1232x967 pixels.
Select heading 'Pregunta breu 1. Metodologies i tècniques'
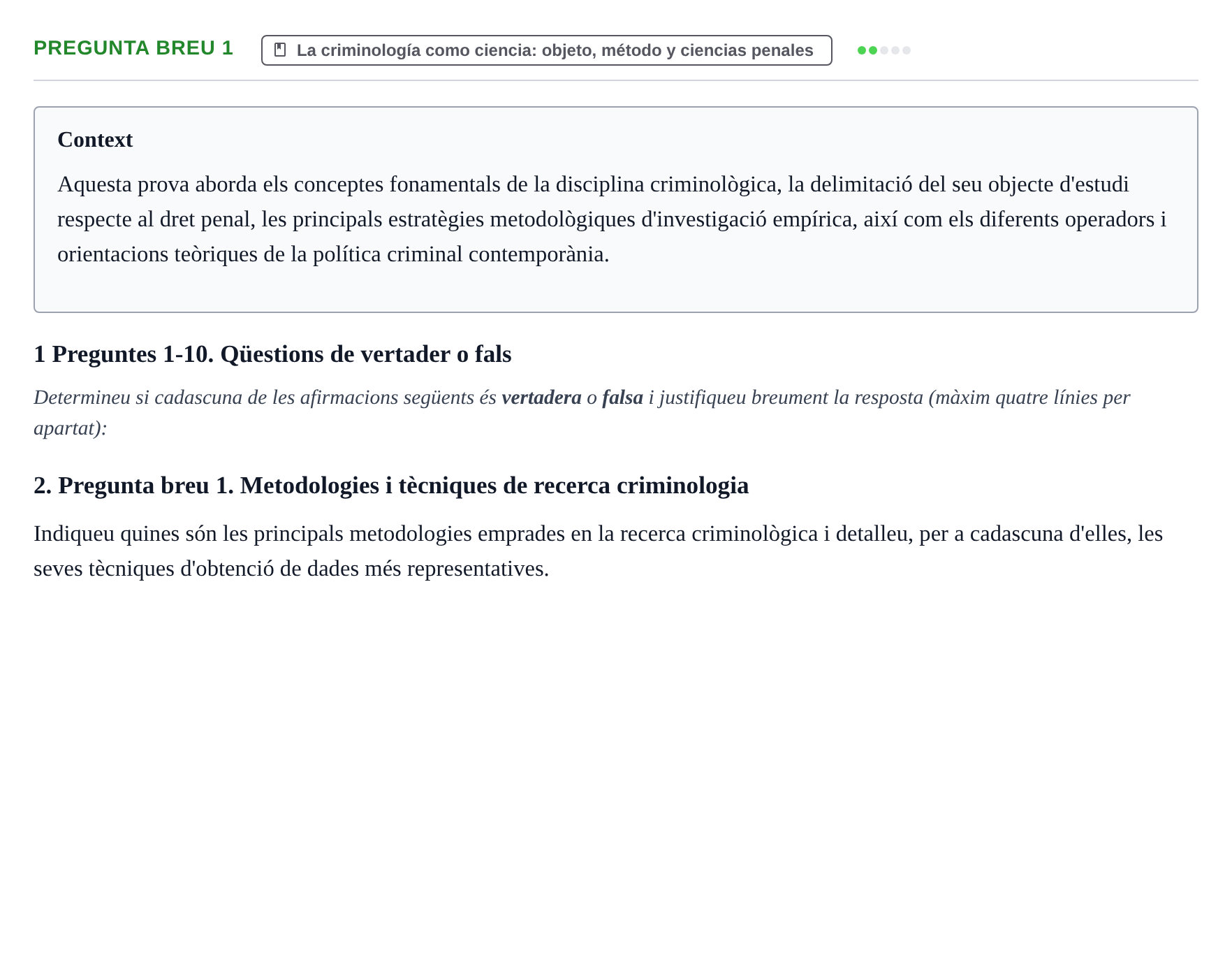tap(391, 486)
